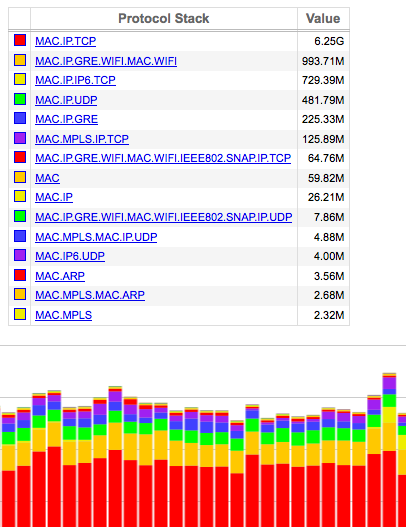
Task: Open MAC.IP.GRE.WIFI.MAC.WIFI protocol stack link
Action: pyautogui.click(x=106, y=61)
